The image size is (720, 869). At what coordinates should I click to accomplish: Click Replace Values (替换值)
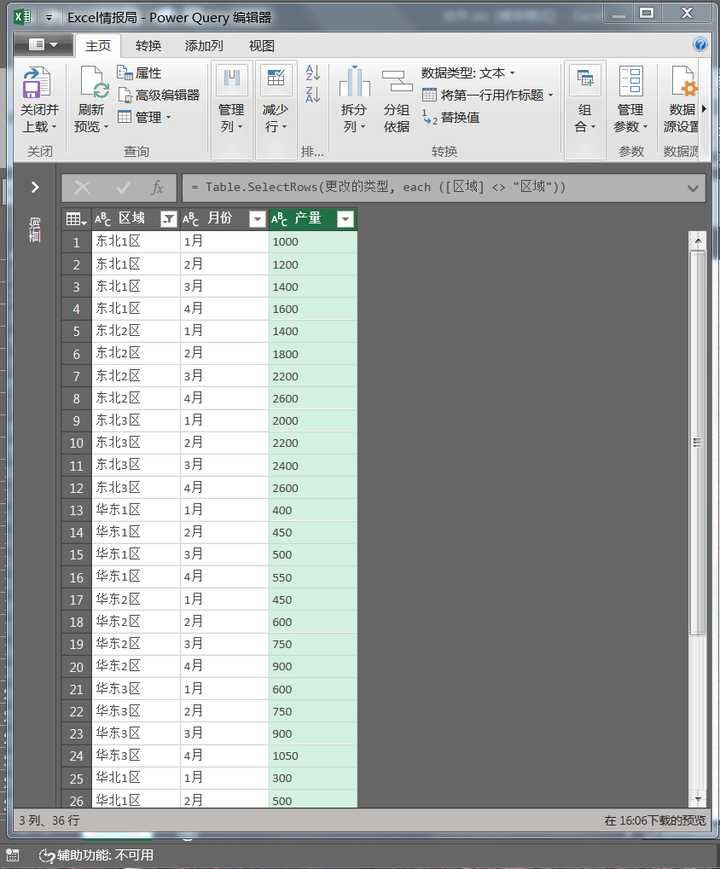451,117
